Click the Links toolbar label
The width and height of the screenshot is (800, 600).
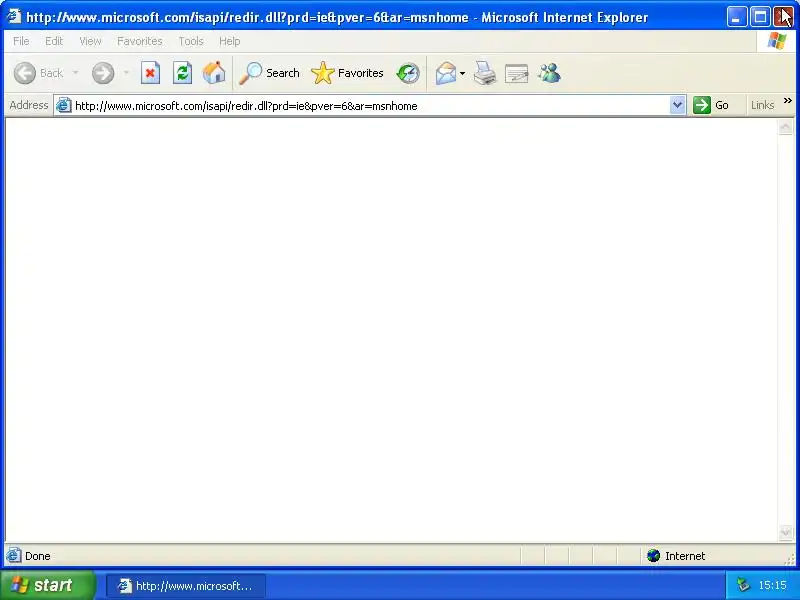click(x=763, y=105)
